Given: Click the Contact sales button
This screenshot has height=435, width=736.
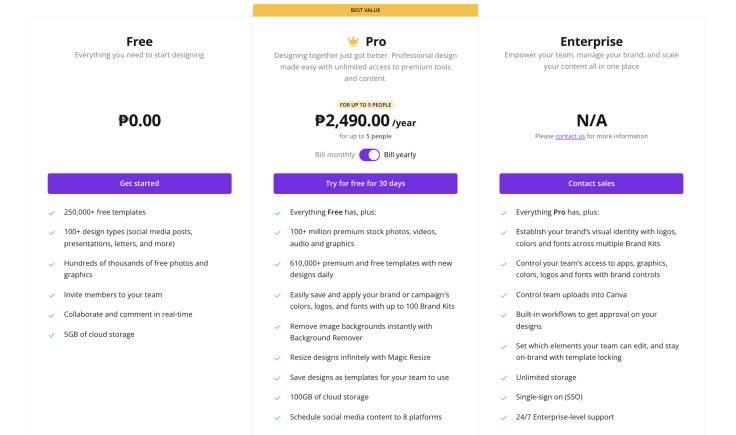Looking at the screenshot, I should [591, 183].
